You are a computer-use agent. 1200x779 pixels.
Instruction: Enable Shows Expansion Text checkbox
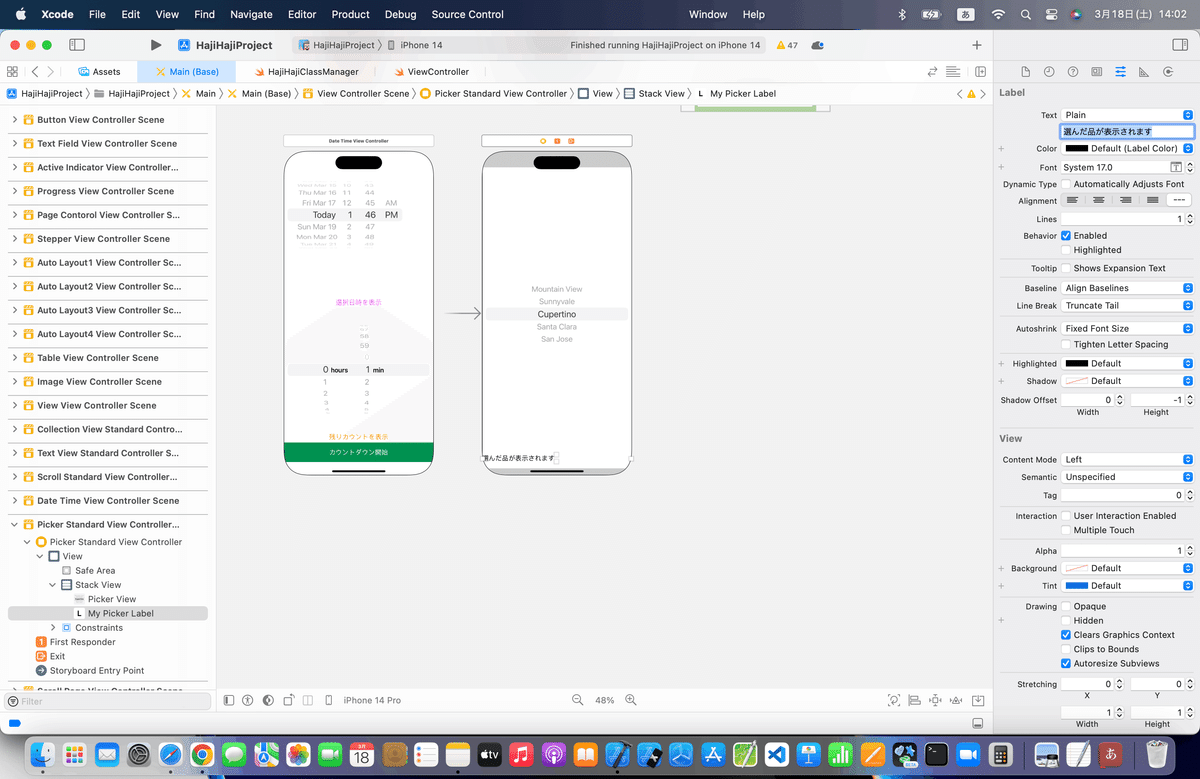1066,268
